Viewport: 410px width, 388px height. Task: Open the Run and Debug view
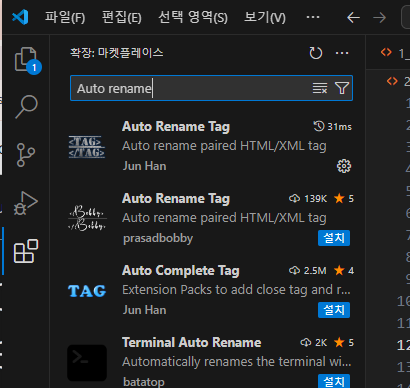[x=26, y=203]
